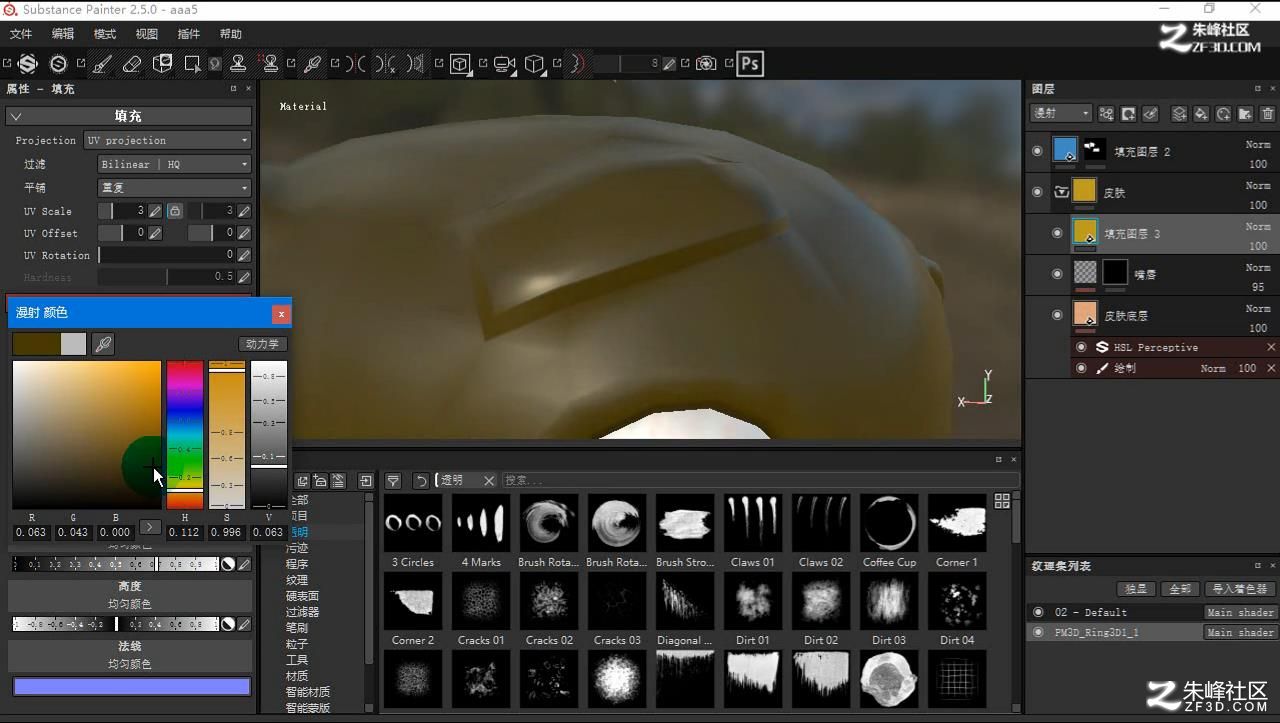Select the Material picker eyedropper tool

[x=312, y=64]
